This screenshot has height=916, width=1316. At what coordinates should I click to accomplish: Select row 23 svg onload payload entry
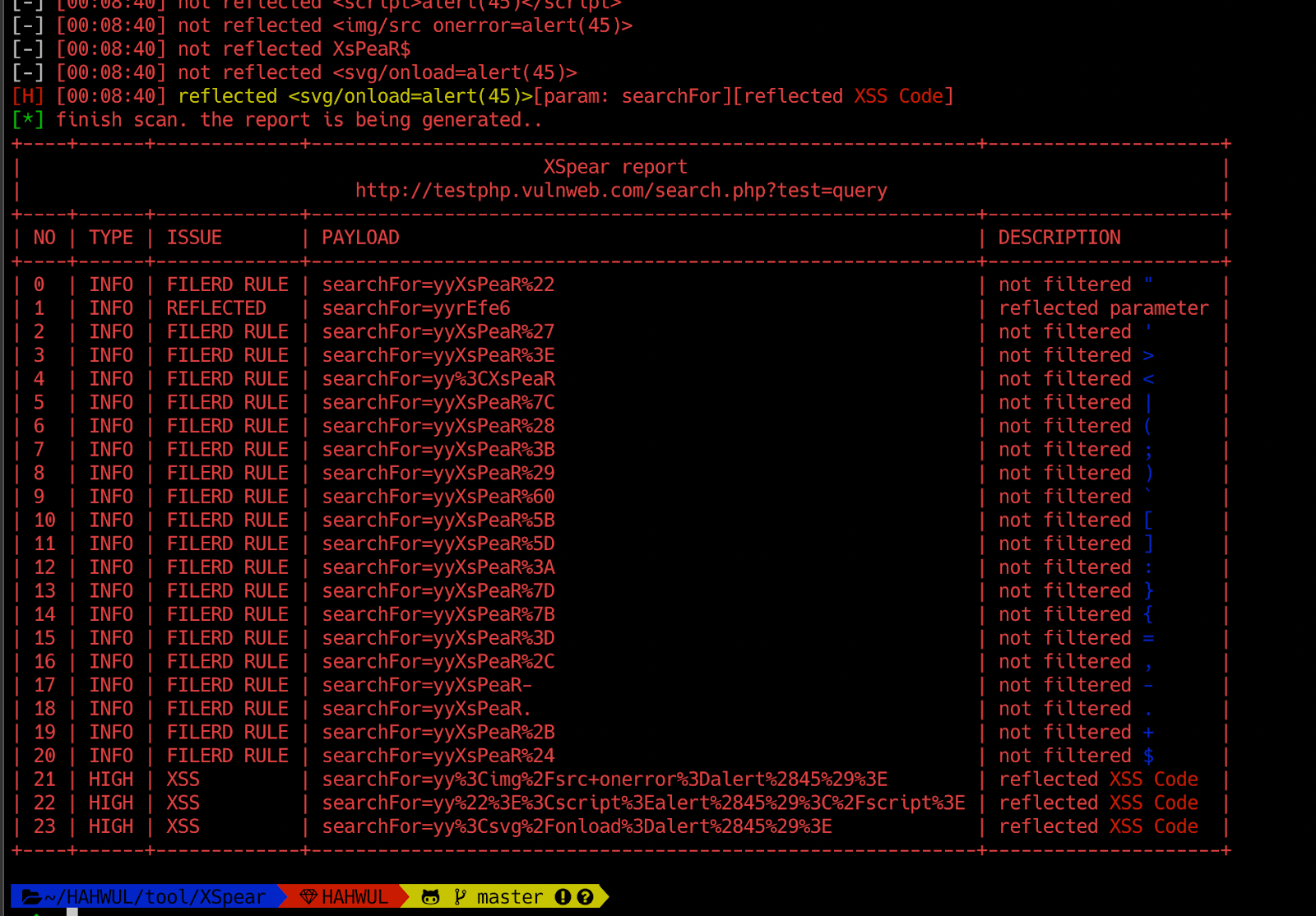576,826
